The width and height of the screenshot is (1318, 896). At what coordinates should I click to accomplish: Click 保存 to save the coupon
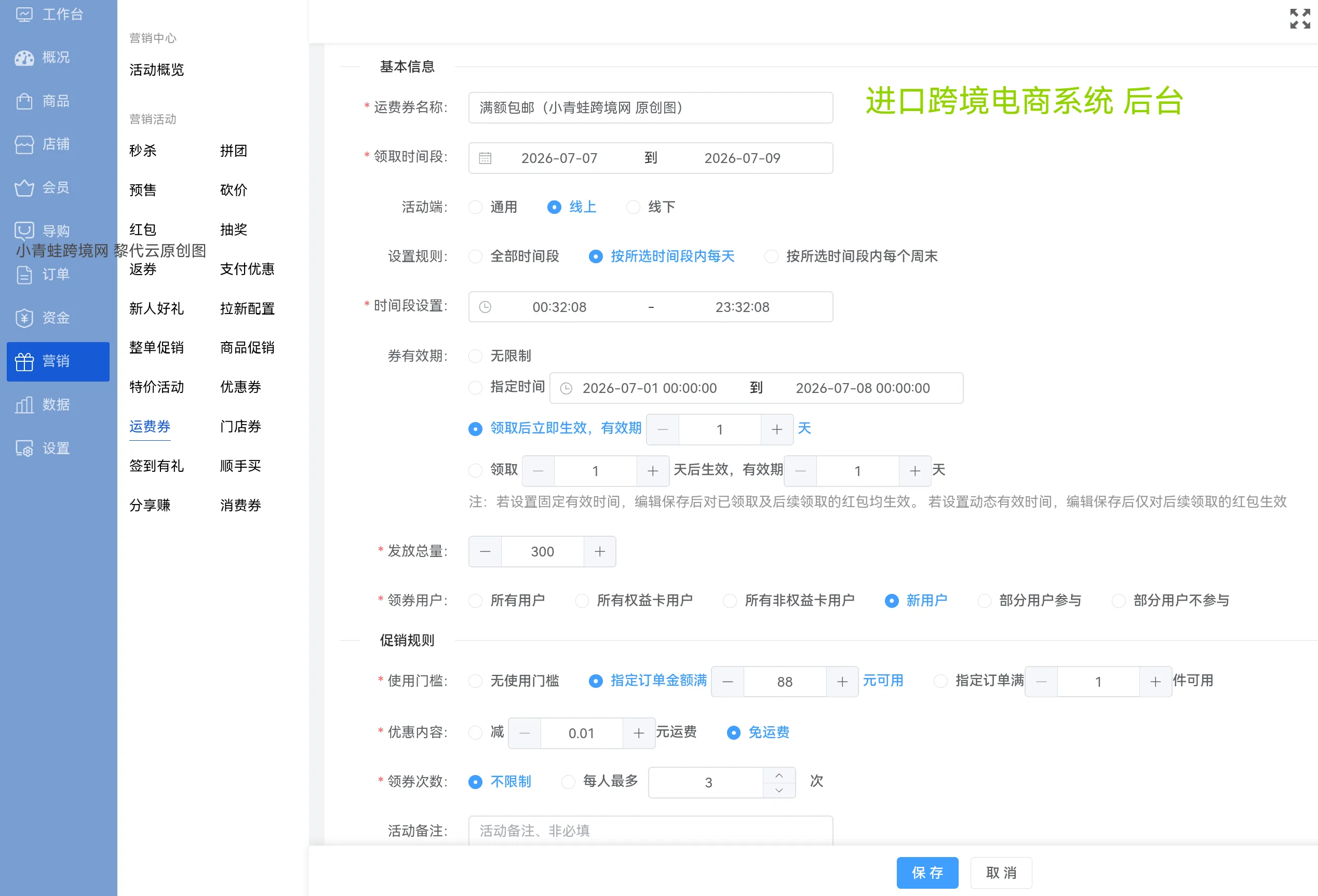click(927, 873)
